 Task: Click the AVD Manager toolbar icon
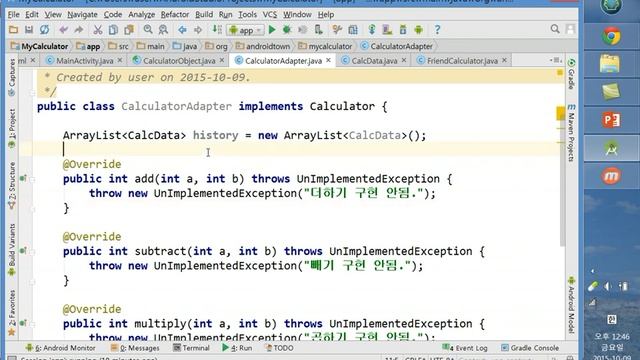[387, 30]
